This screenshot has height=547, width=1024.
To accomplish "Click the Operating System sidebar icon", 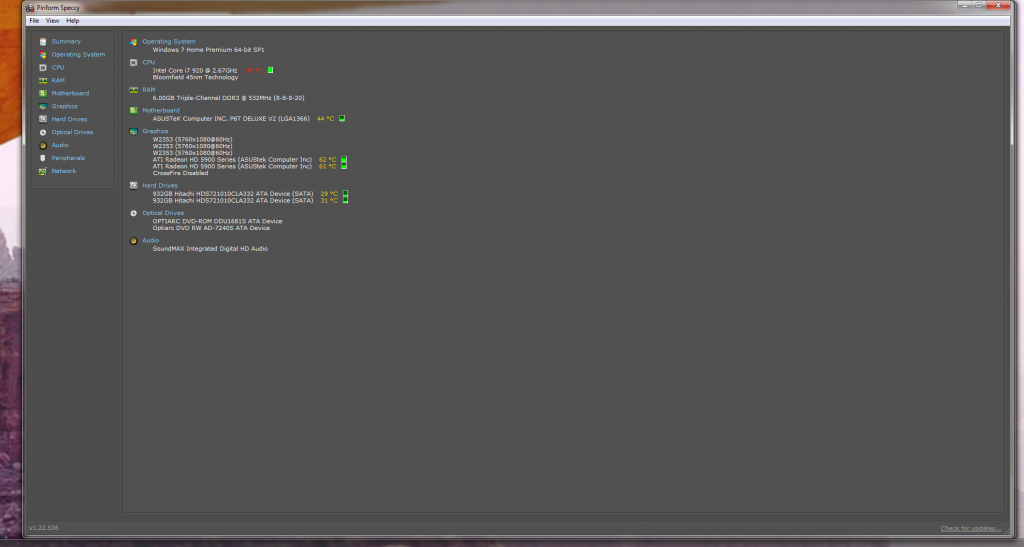I will (42, 55).
